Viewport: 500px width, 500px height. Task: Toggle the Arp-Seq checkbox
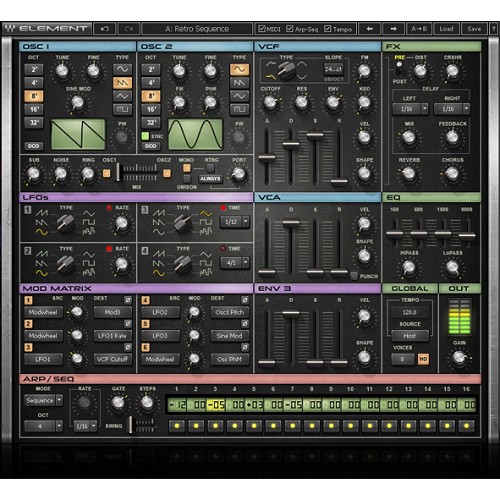click(290, 29)
